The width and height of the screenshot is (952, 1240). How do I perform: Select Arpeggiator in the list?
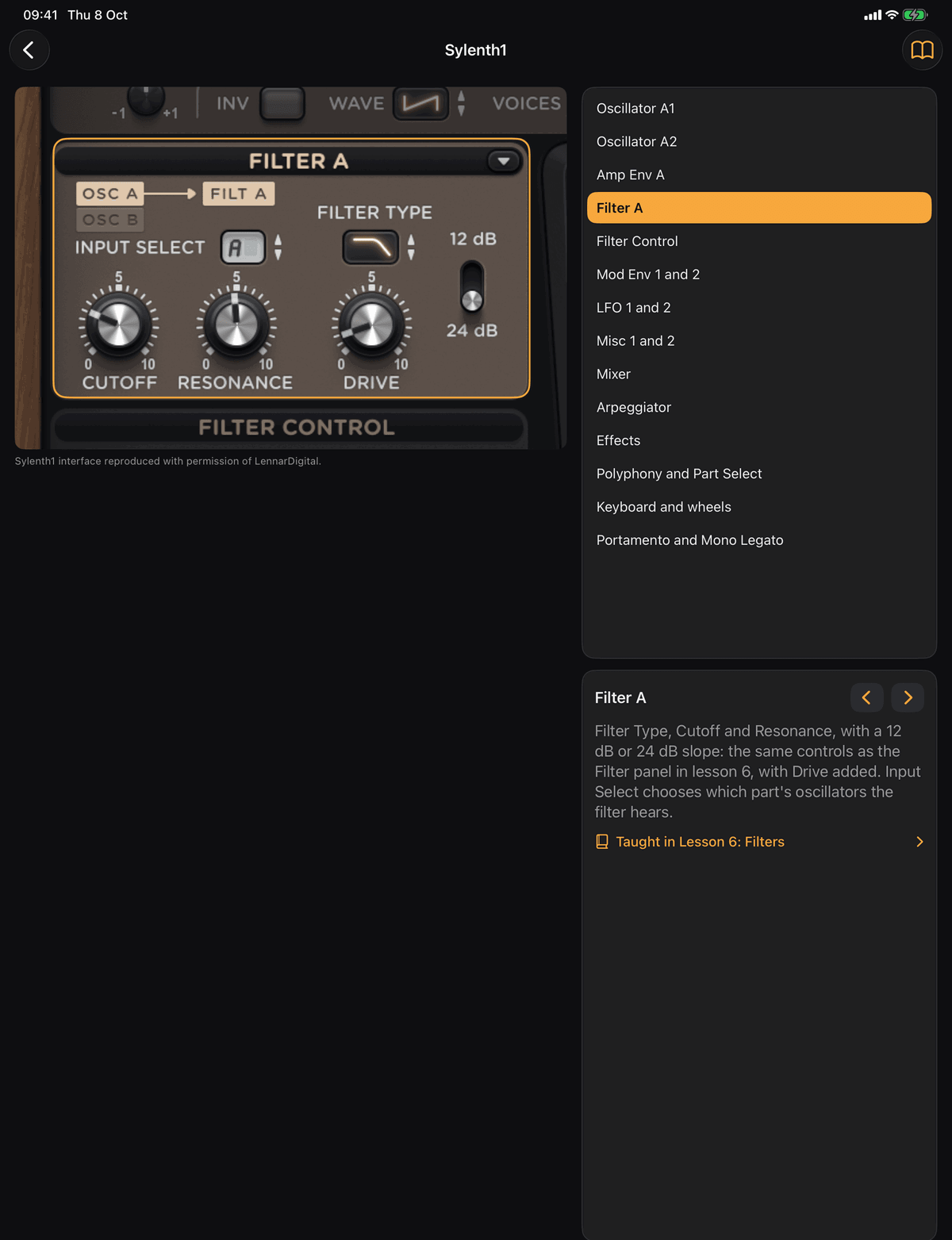coord(758,408)
